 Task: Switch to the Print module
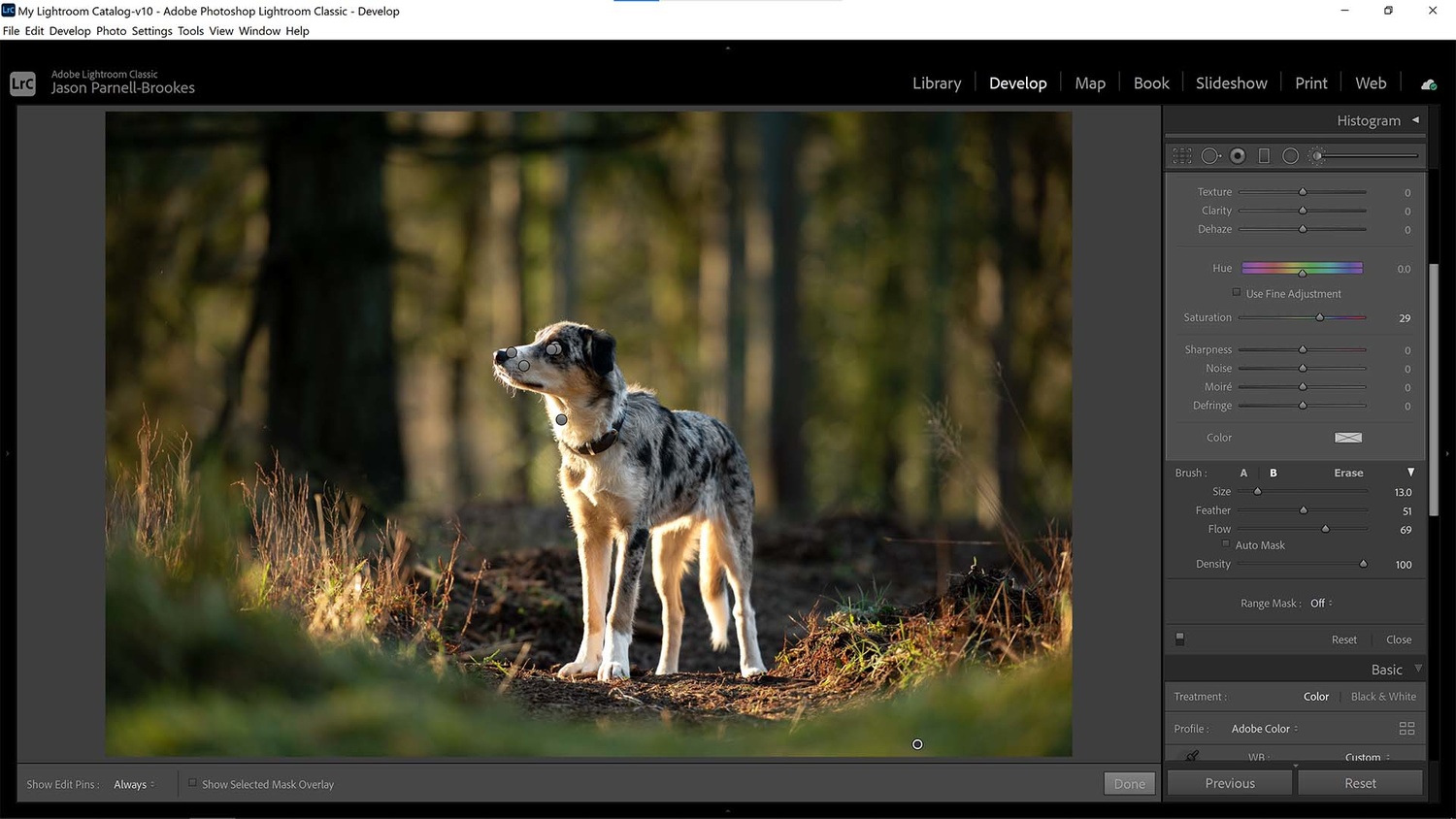point(1310,83)
